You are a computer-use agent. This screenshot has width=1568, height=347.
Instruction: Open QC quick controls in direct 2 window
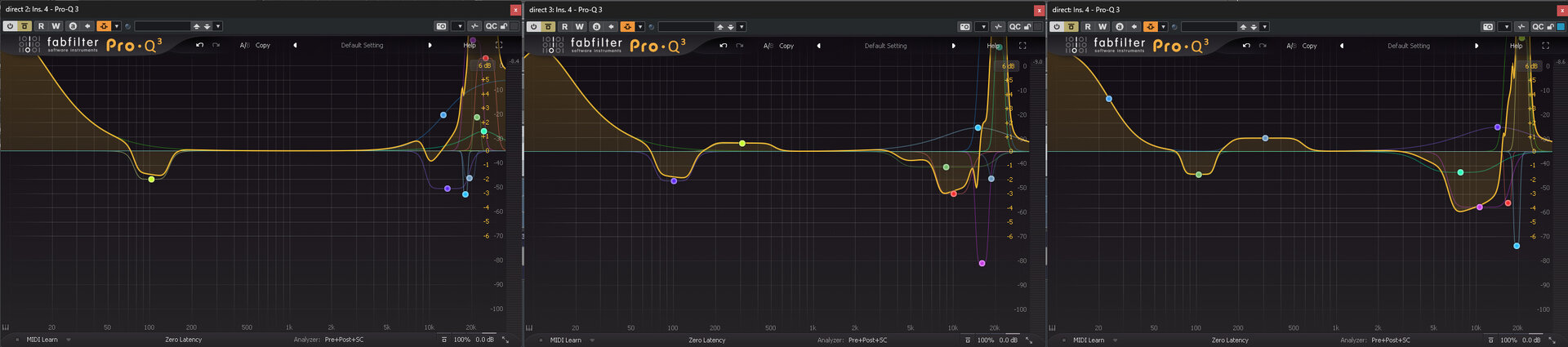(x=491, y=26)
